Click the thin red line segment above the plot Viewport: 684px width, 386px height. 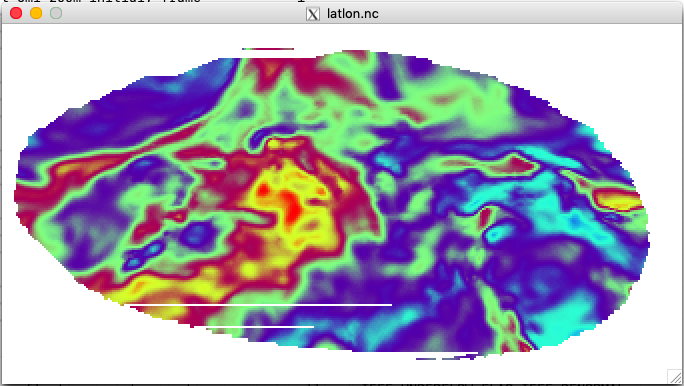(268, 49)
